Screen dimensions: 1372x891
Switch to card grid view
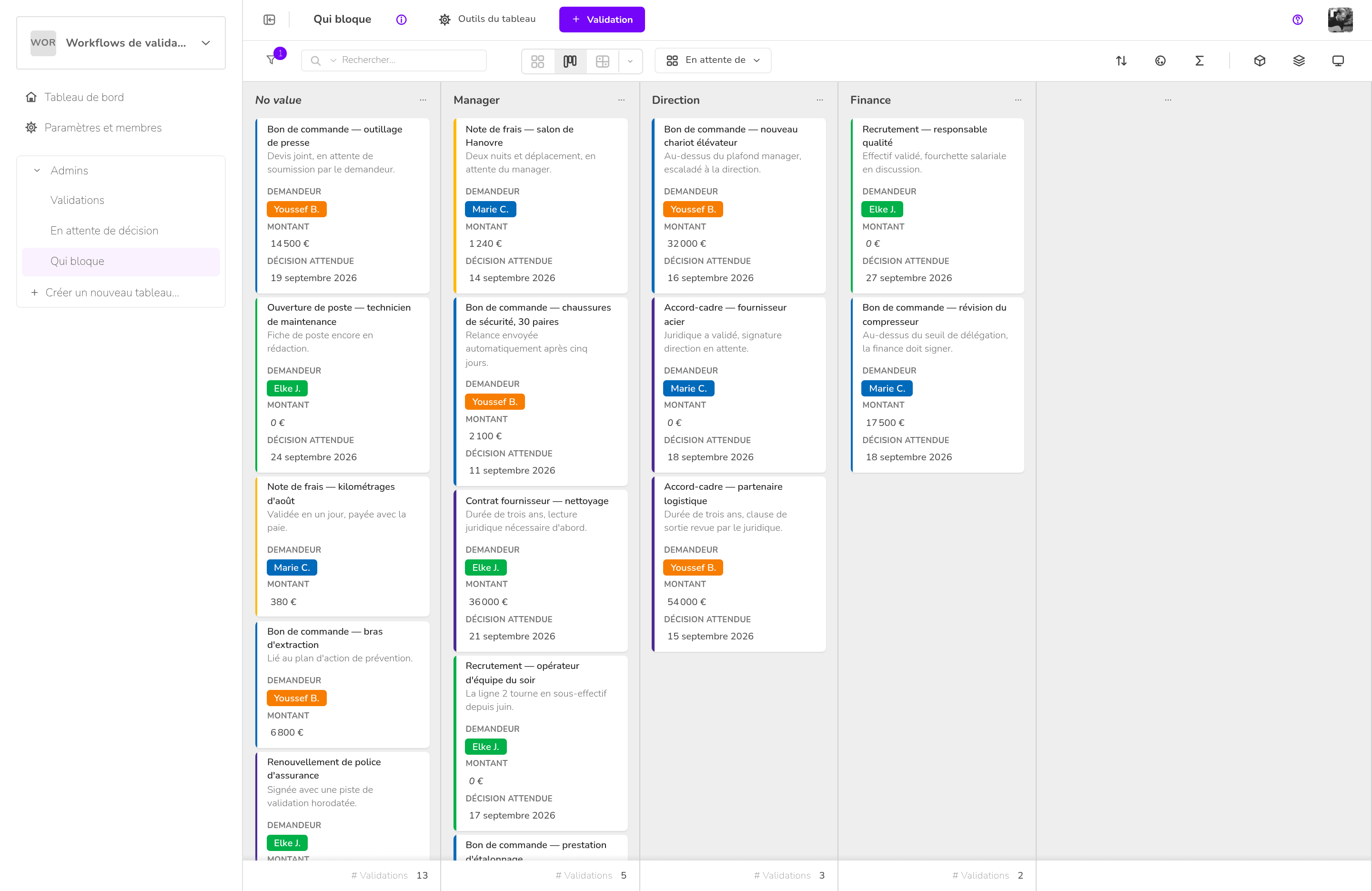(x=538, y=61)
